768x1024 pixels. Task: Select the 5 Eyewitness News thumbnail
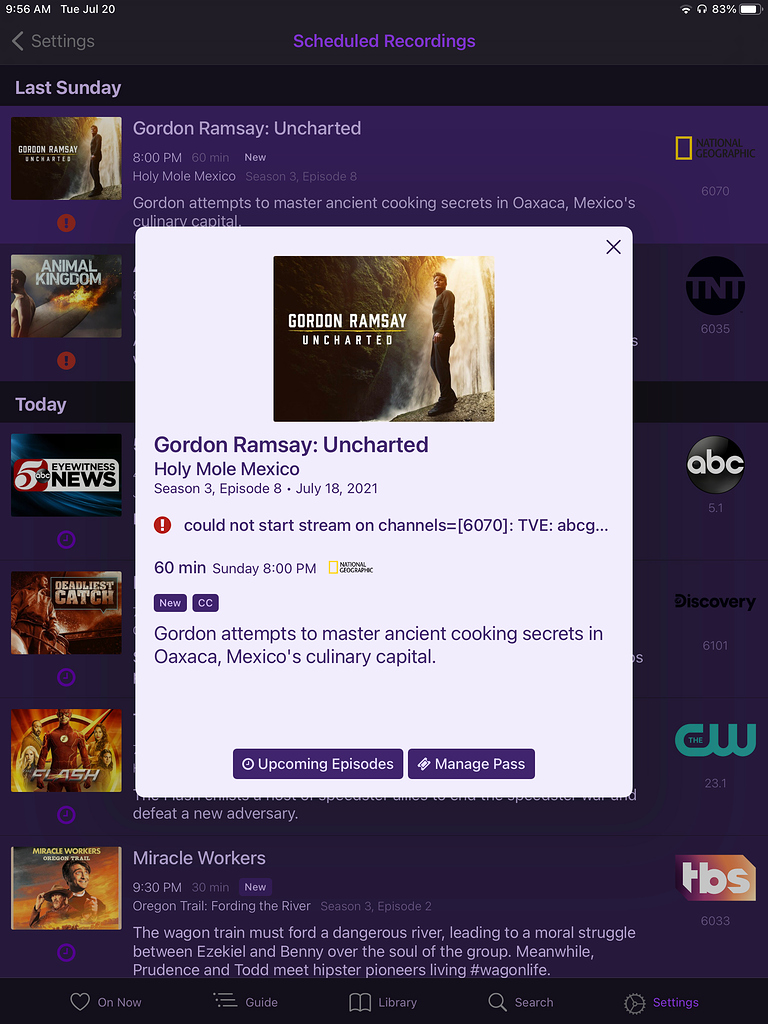point(66,475)
